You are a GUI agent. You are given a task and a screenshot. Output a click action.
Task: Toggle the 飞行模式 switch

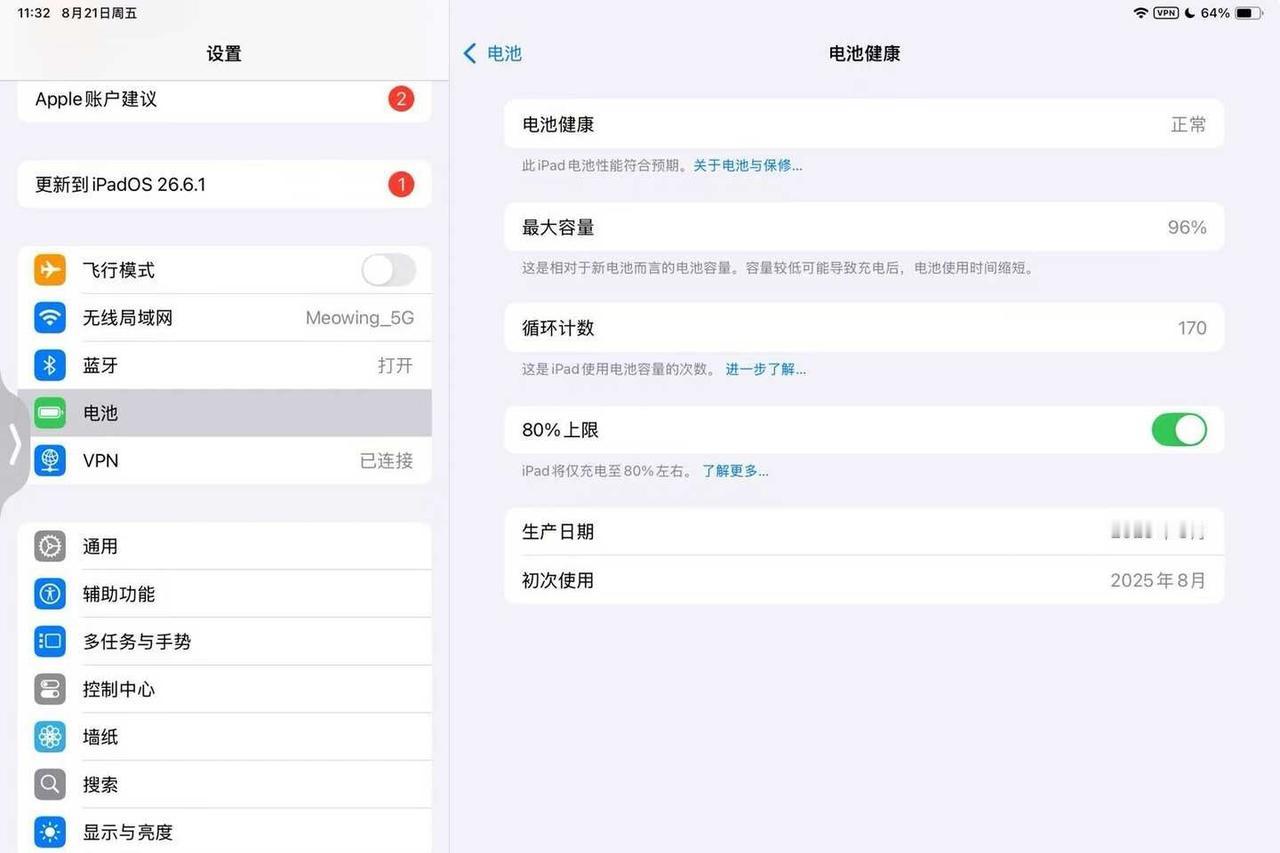[388, 270]
